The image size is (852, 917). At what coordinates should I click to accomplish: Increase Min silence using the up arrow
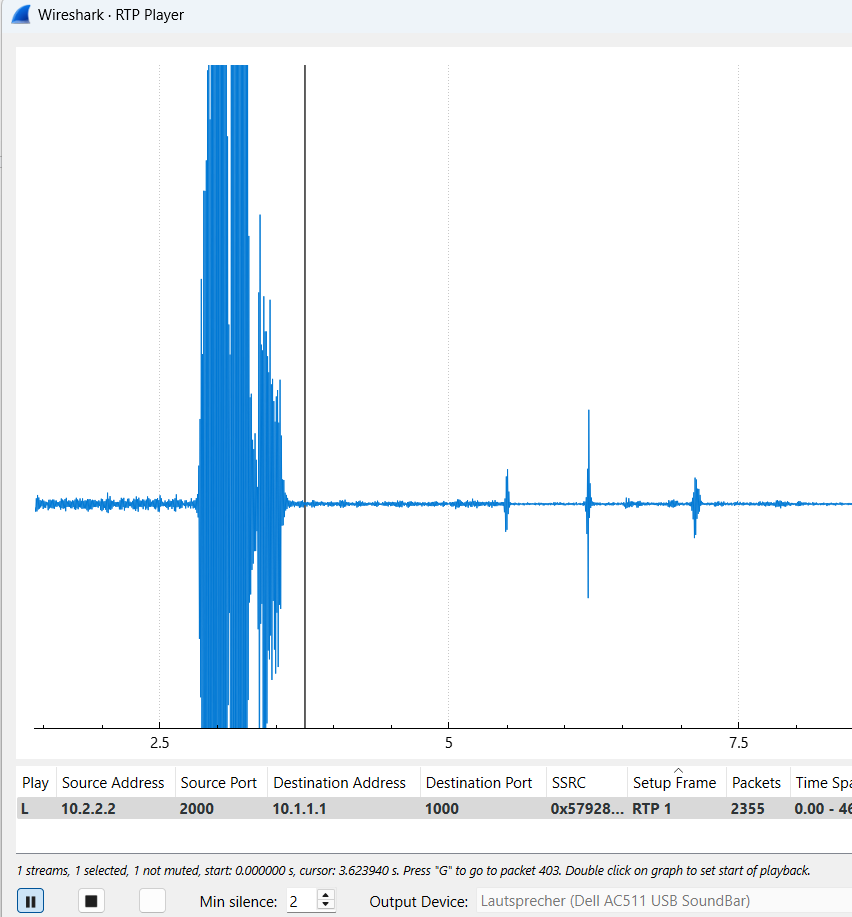point(325,894)
